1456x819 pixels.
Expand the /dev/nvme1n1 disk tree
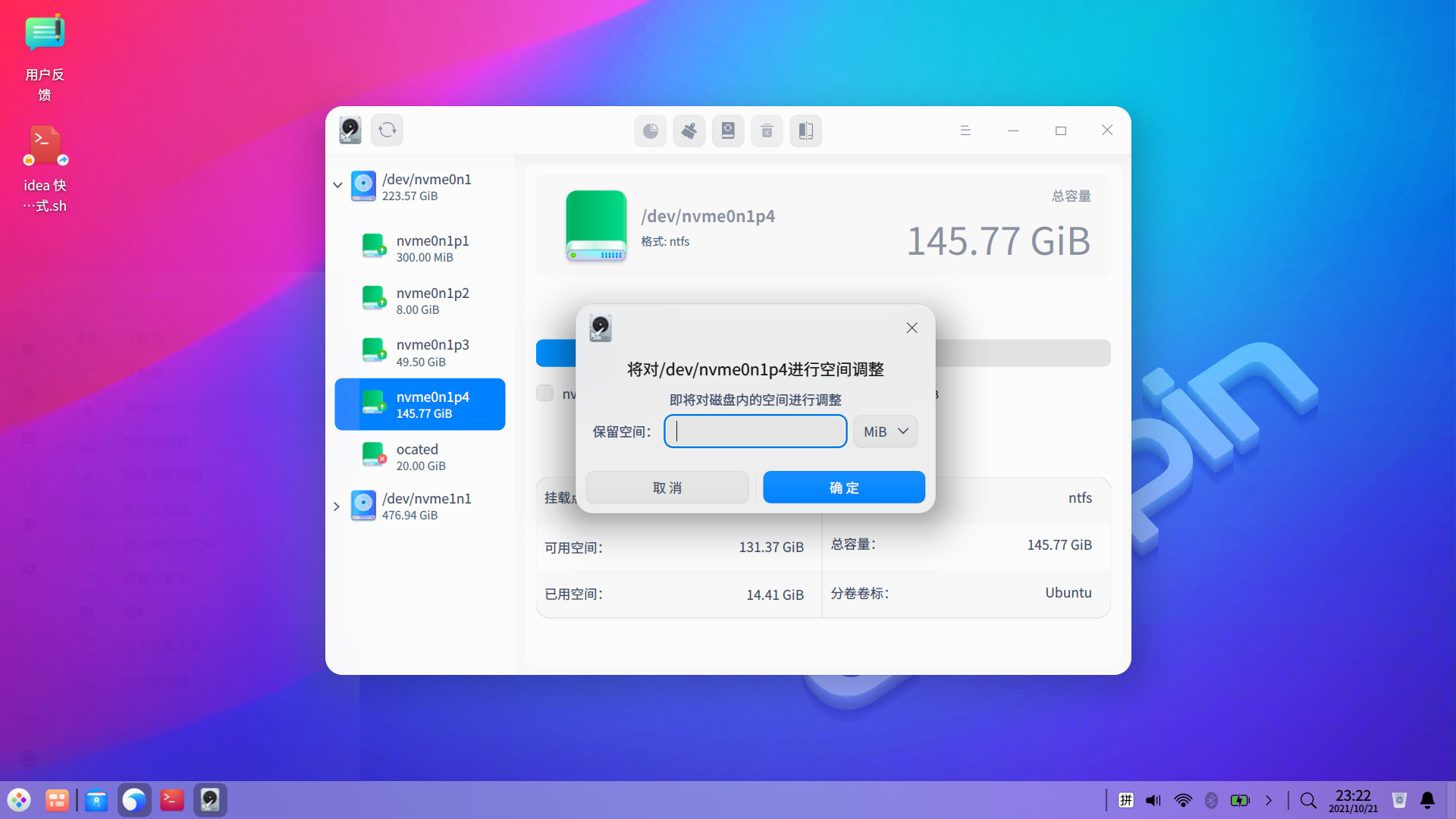[337, 507]
